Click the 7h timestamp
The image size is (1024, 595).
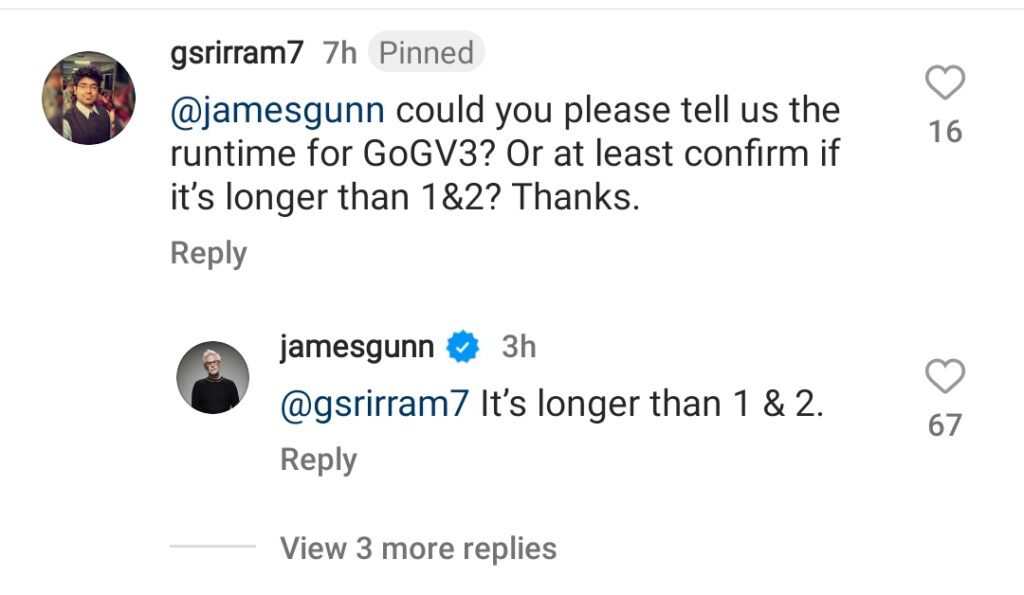340,52
